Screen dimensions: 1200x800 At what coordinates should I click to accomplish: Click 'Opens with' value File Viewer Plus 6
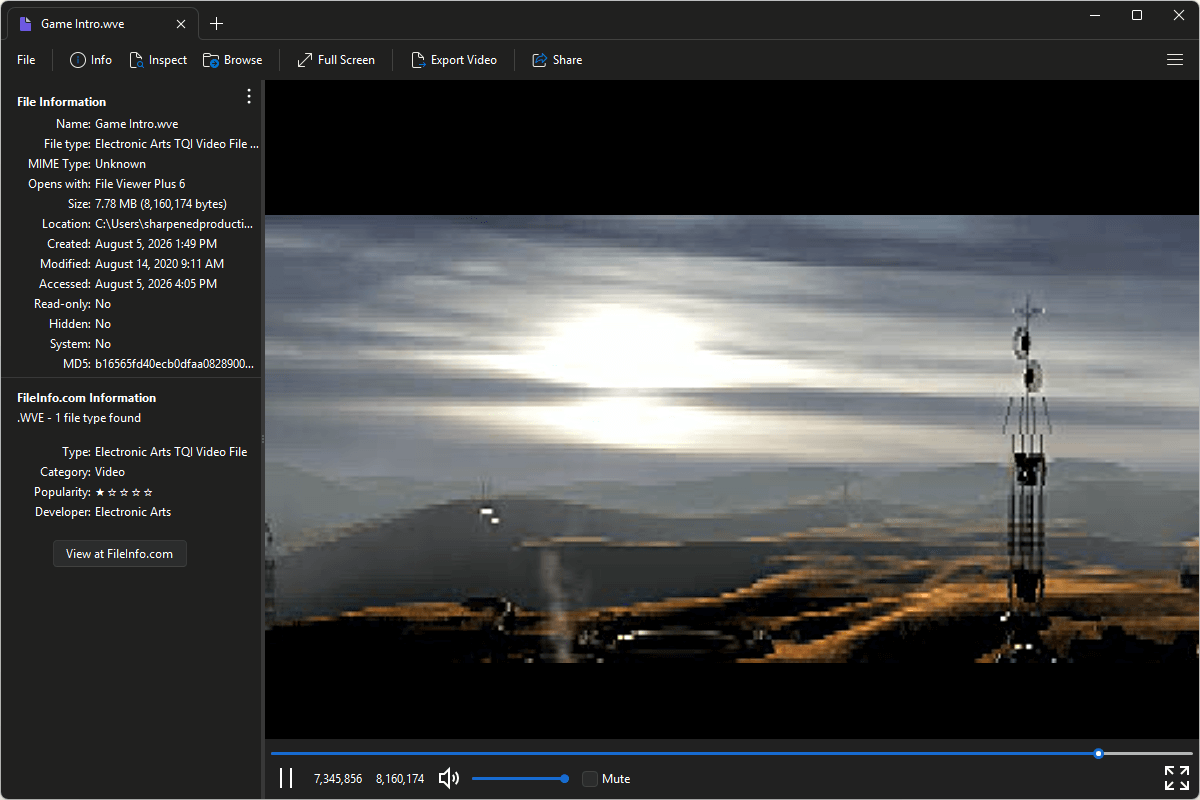pyautogui.click(x=140, y=184)
